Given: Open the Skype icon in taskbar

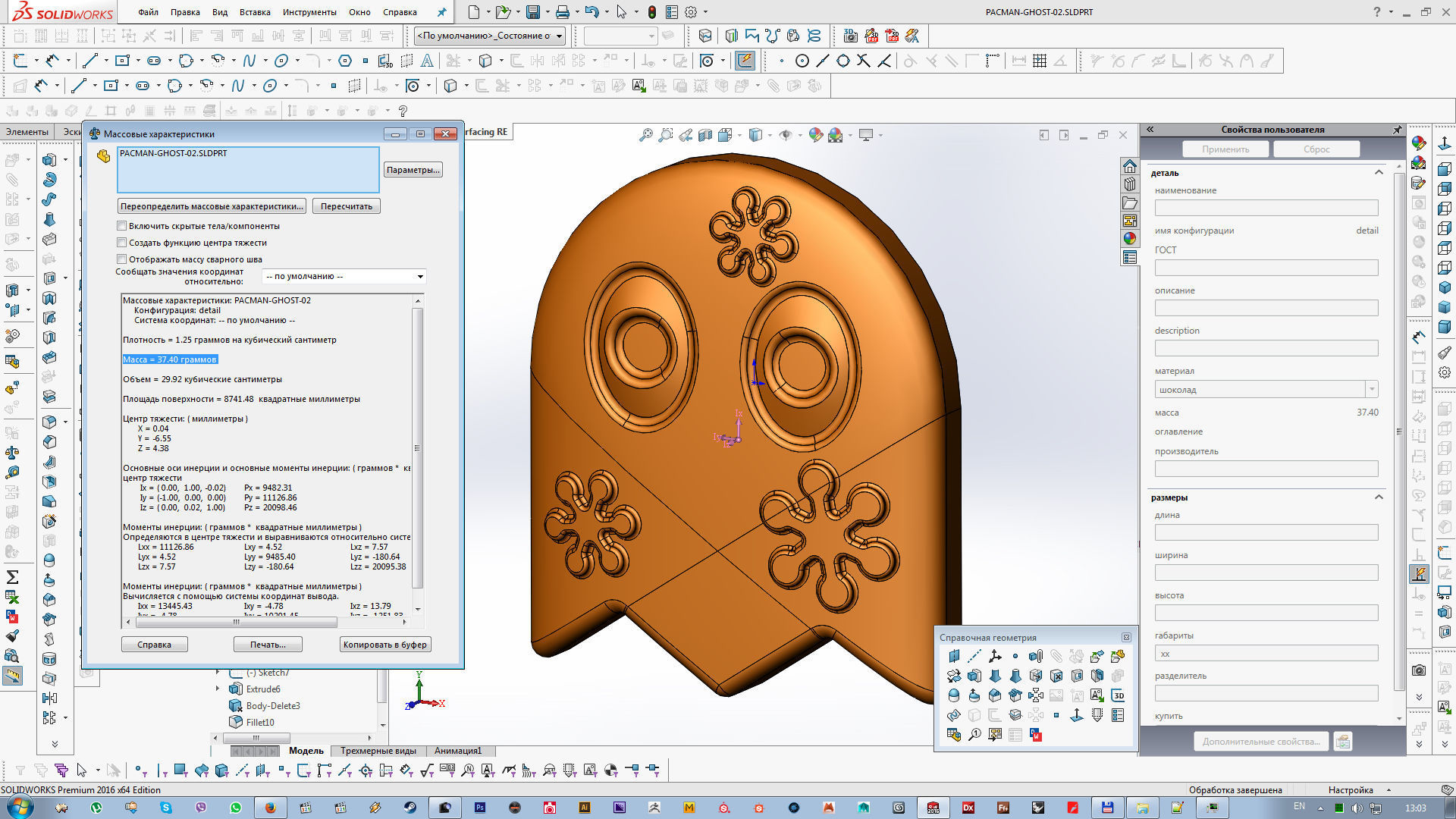Looking at the screenshot, I should 165,808.
